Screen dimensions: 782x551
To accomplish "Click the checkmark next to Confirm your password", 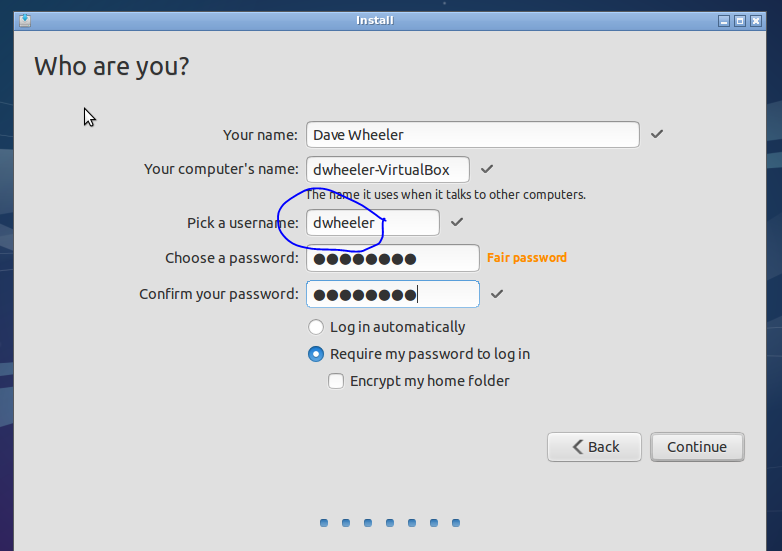I will click(x=497, y=294).
